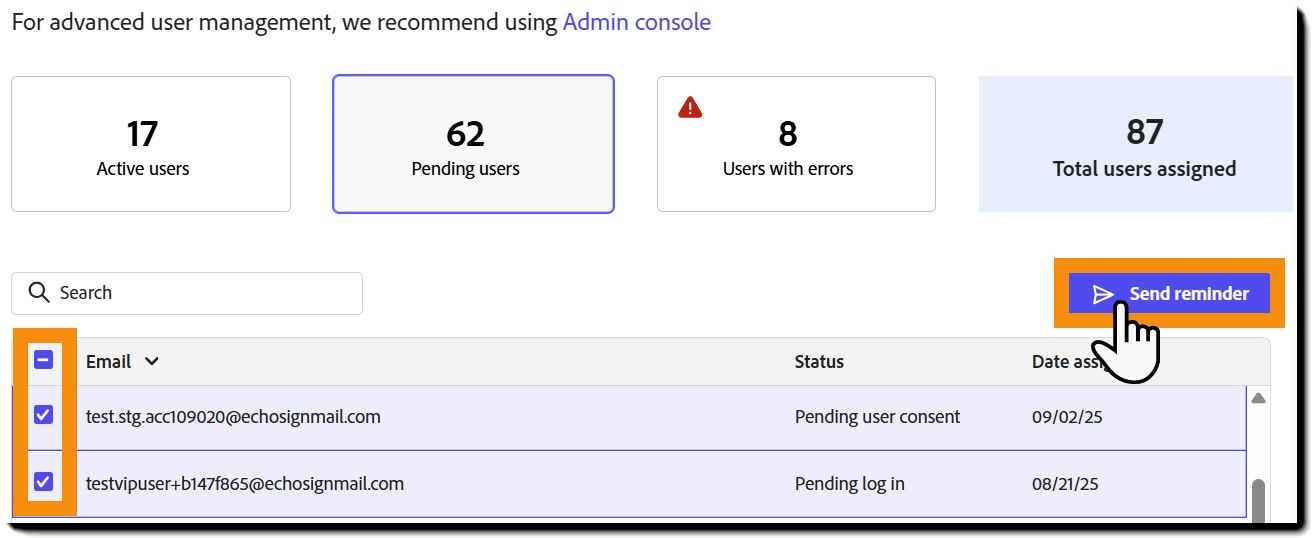
Task: Open the Active users card
Action: click(x=151, y=144)
